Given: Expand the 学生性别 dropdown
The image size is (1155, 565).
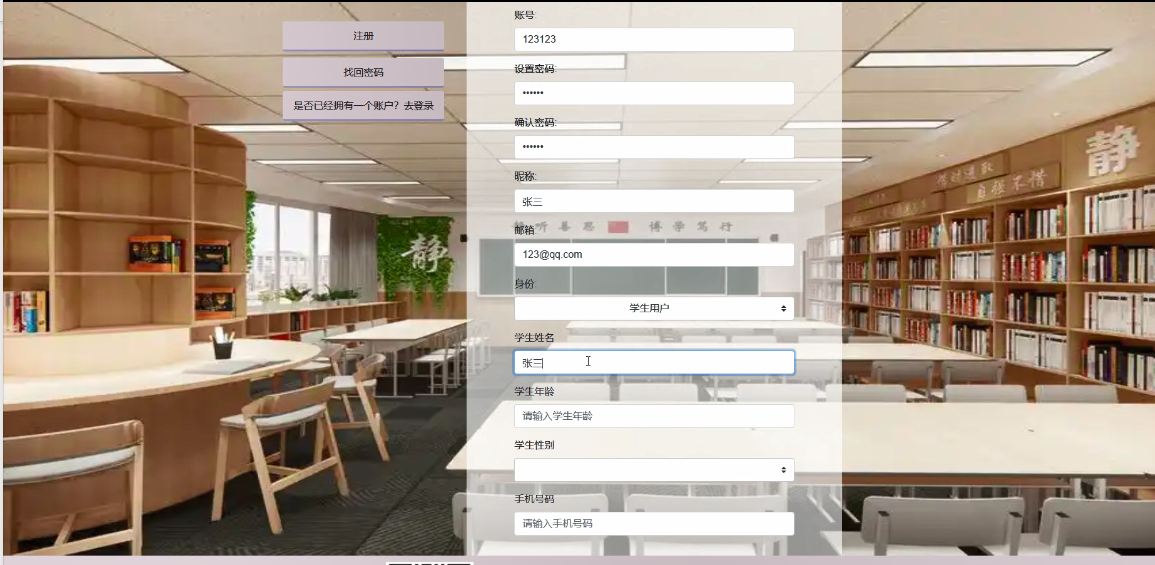Looking at the screenshot, I should (654, 470).
